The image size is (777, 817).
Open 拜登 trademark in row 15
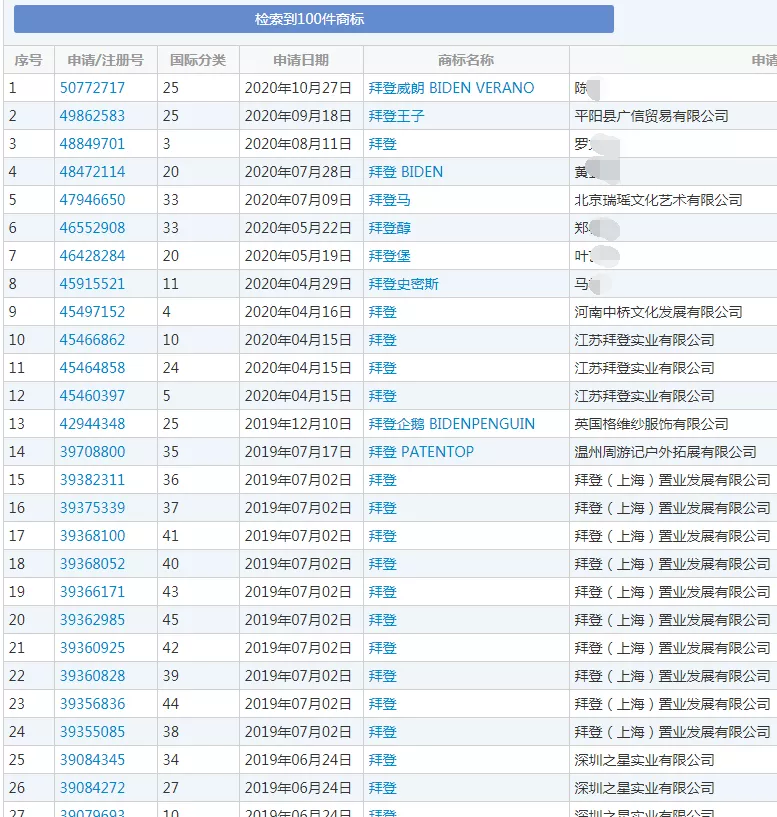point(383,480)
